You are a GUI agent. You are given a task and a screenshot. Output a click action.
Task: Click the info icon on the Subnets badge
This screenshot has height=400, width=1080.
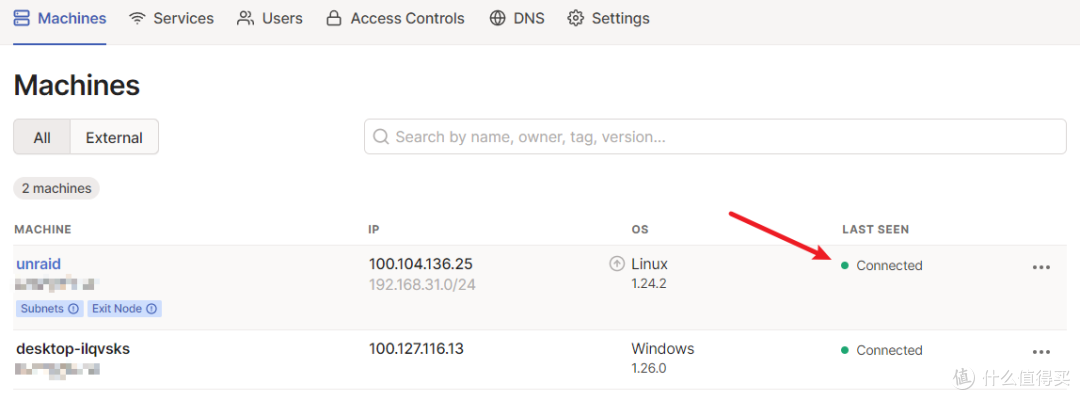73,308
